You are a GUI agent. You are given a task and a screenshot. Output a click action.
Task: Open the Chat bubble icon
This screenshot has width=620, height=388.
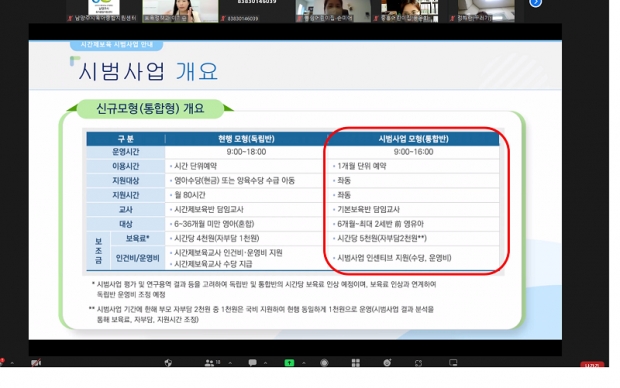click(x=252, y=363)
